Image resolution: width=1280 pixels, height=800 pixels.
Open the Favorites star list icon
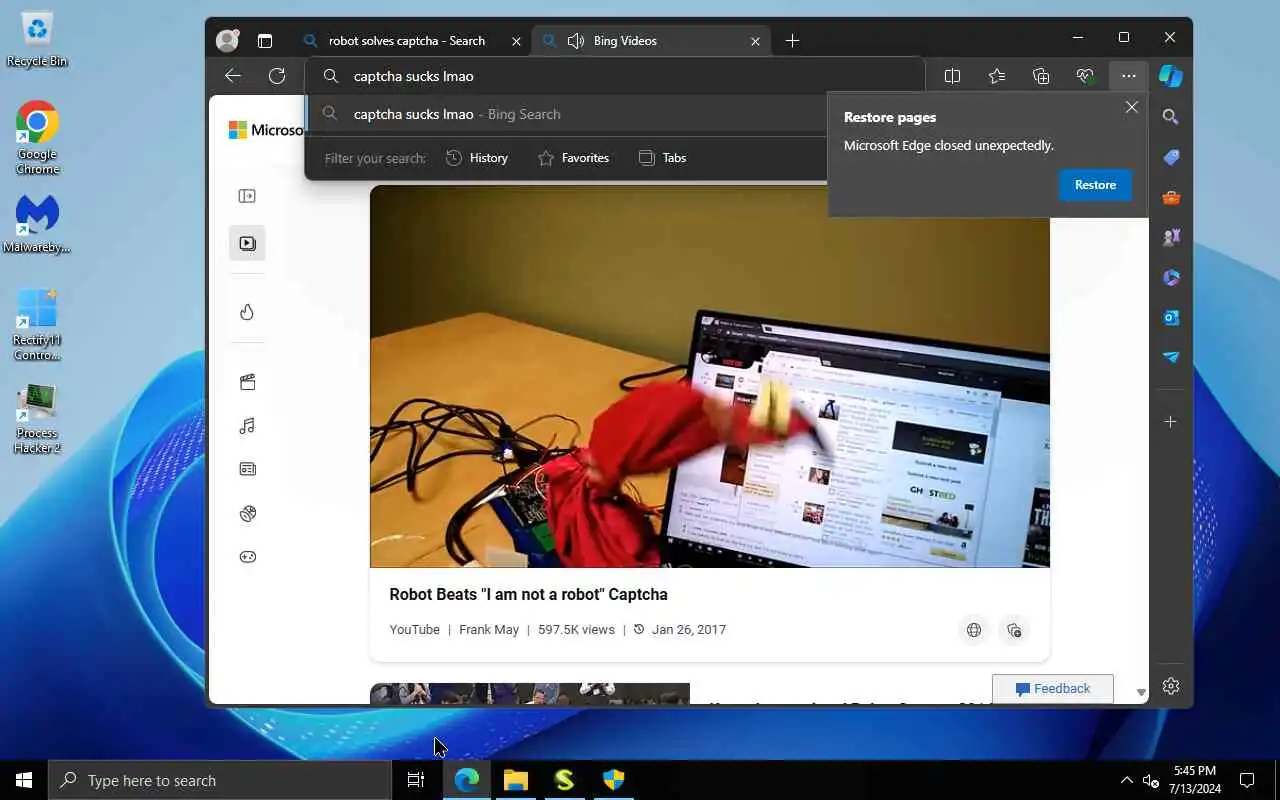pyautogui.click(x=997, y=76)
